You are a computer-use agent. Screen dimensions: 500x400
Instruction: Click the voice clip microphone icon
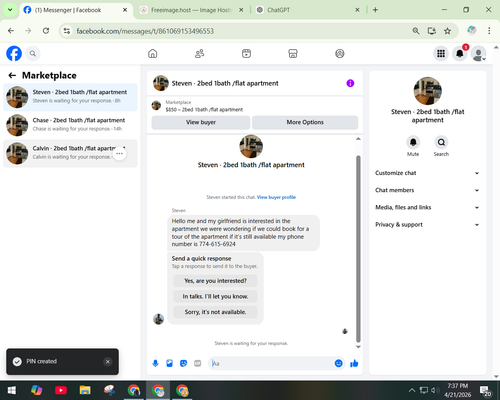point(155,363)
